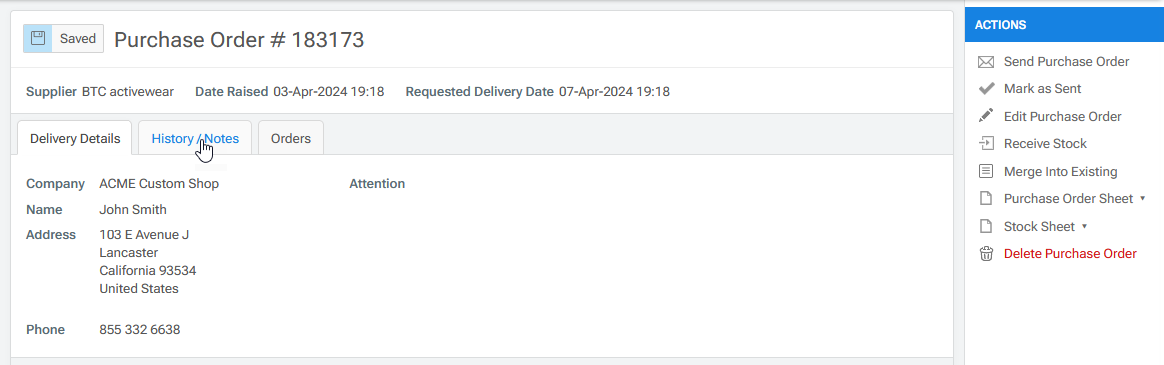Click the Merge Into Existing list icon

pyautogui.click(x=986, y=171)
